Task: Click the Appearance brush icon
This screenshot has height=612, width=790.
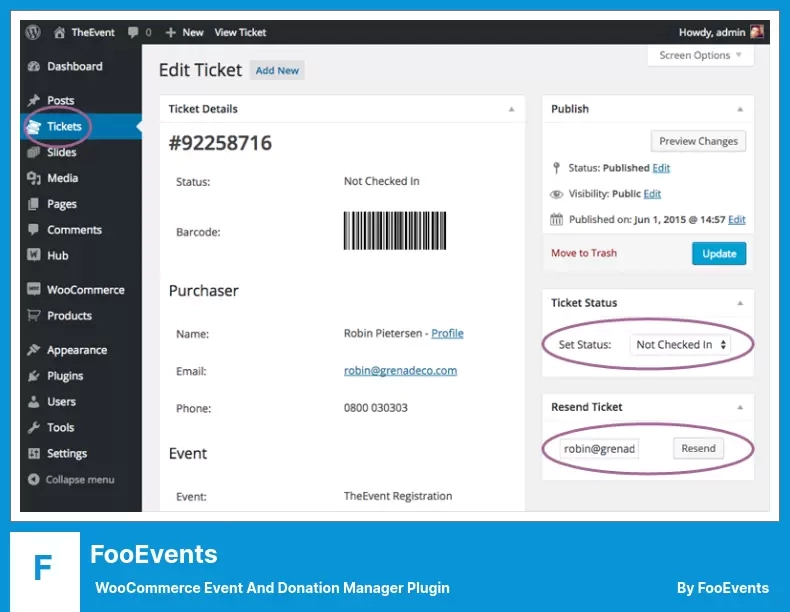Action: coord(34,350)
